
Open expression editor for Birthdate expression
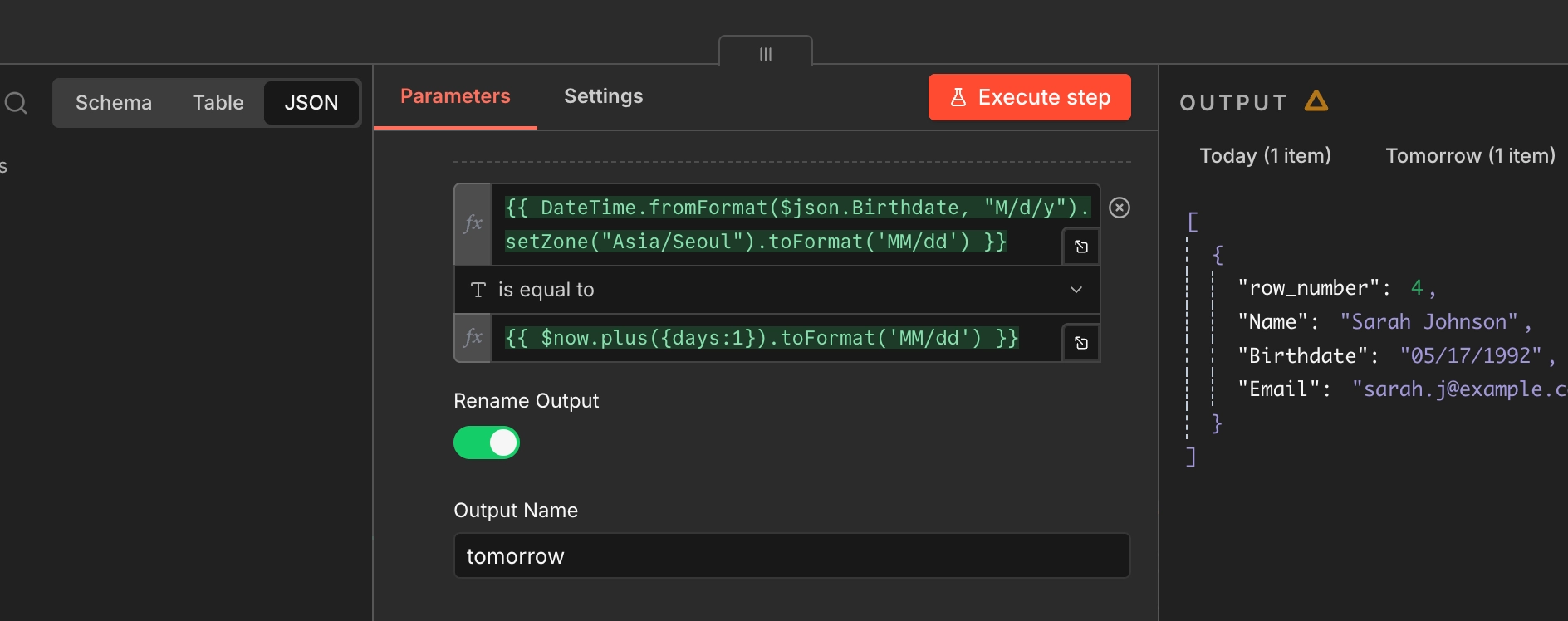click(1081, 247)
